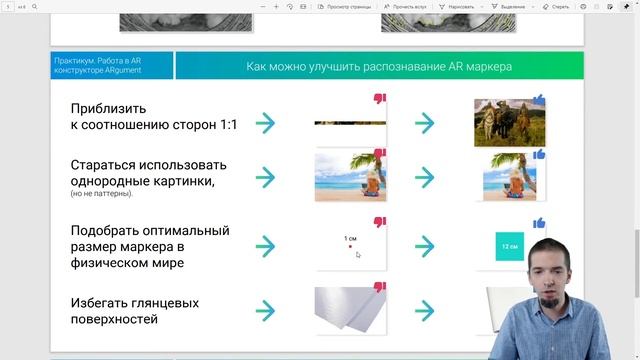
Task: Rotate the PDF page
Action: (x=290, y=7)
